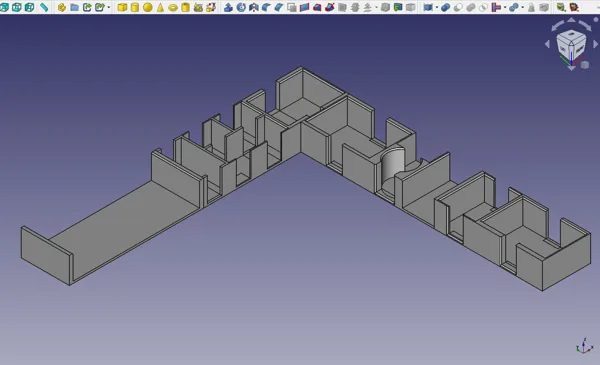Click the navigation cube left arrow
600x365 pixels.
547,44
